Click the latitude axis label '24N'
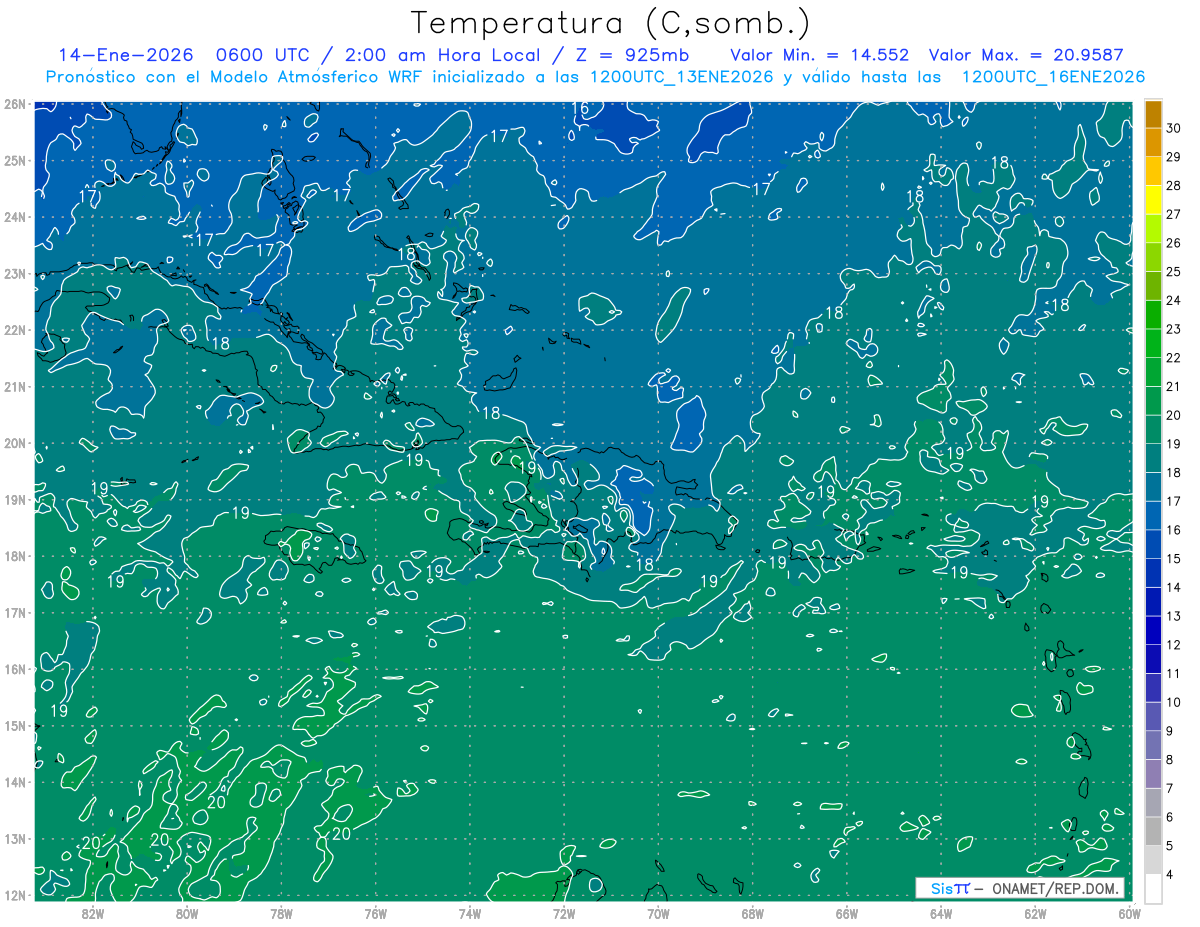Screen dimensions: 1200x927 click(x=15, y=217)
